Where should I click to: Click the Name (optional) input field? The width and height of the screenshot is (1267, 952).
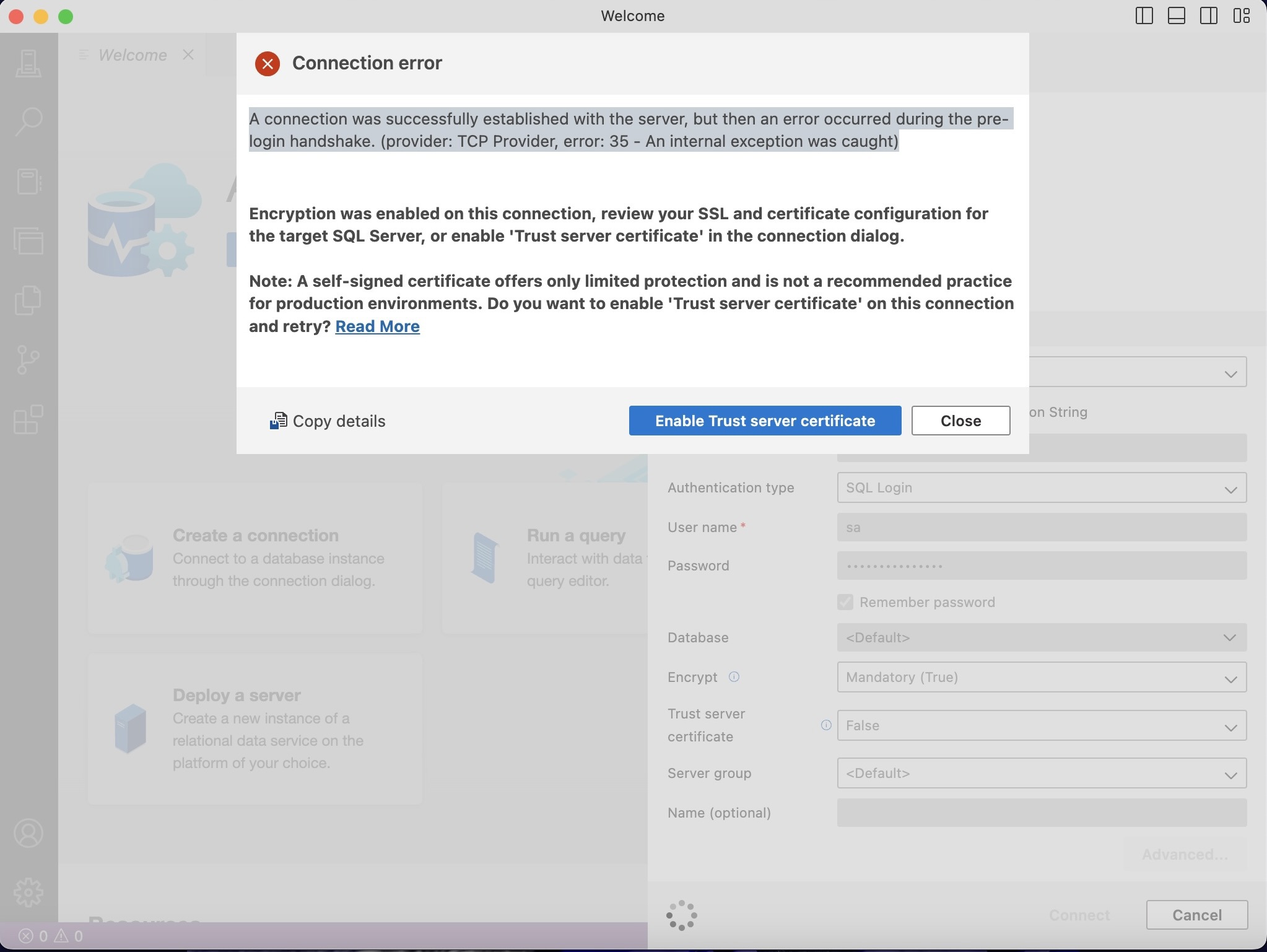coord(1040,813)
